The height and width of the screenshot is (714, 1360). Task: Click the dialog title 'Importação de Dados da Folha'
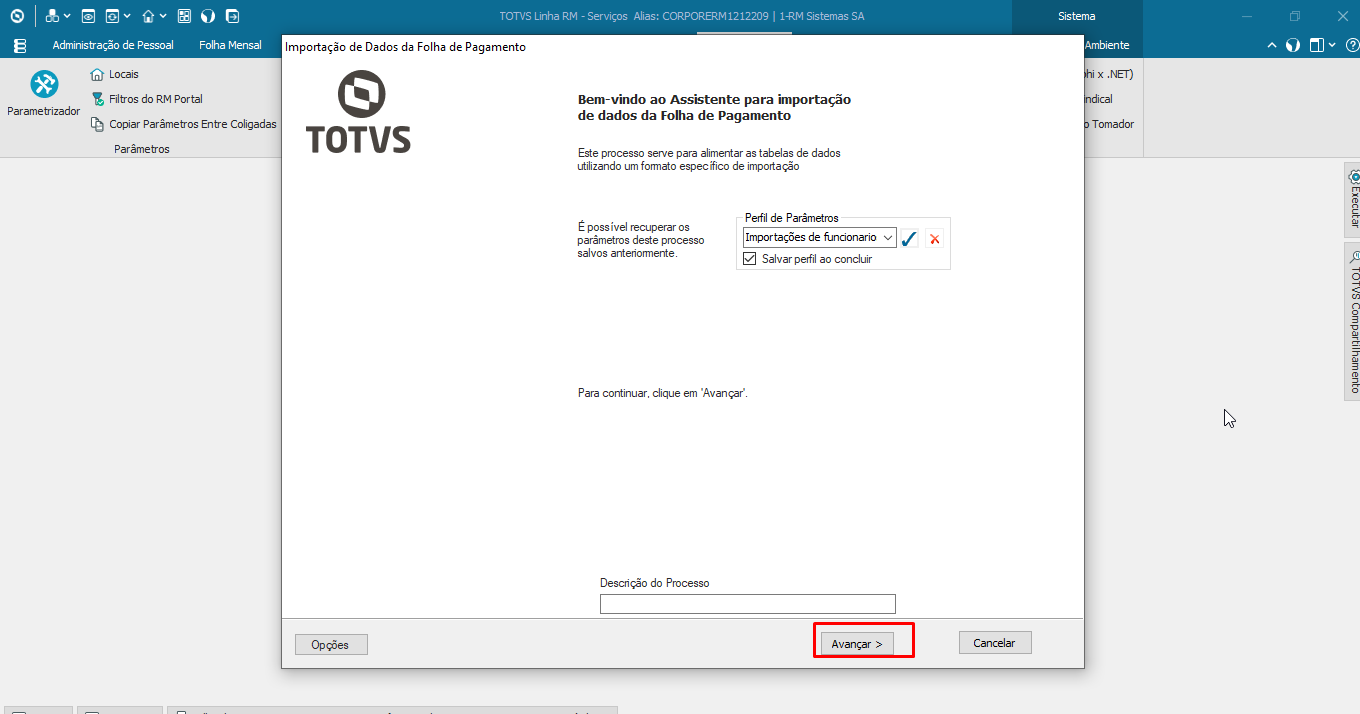[405, 47]
